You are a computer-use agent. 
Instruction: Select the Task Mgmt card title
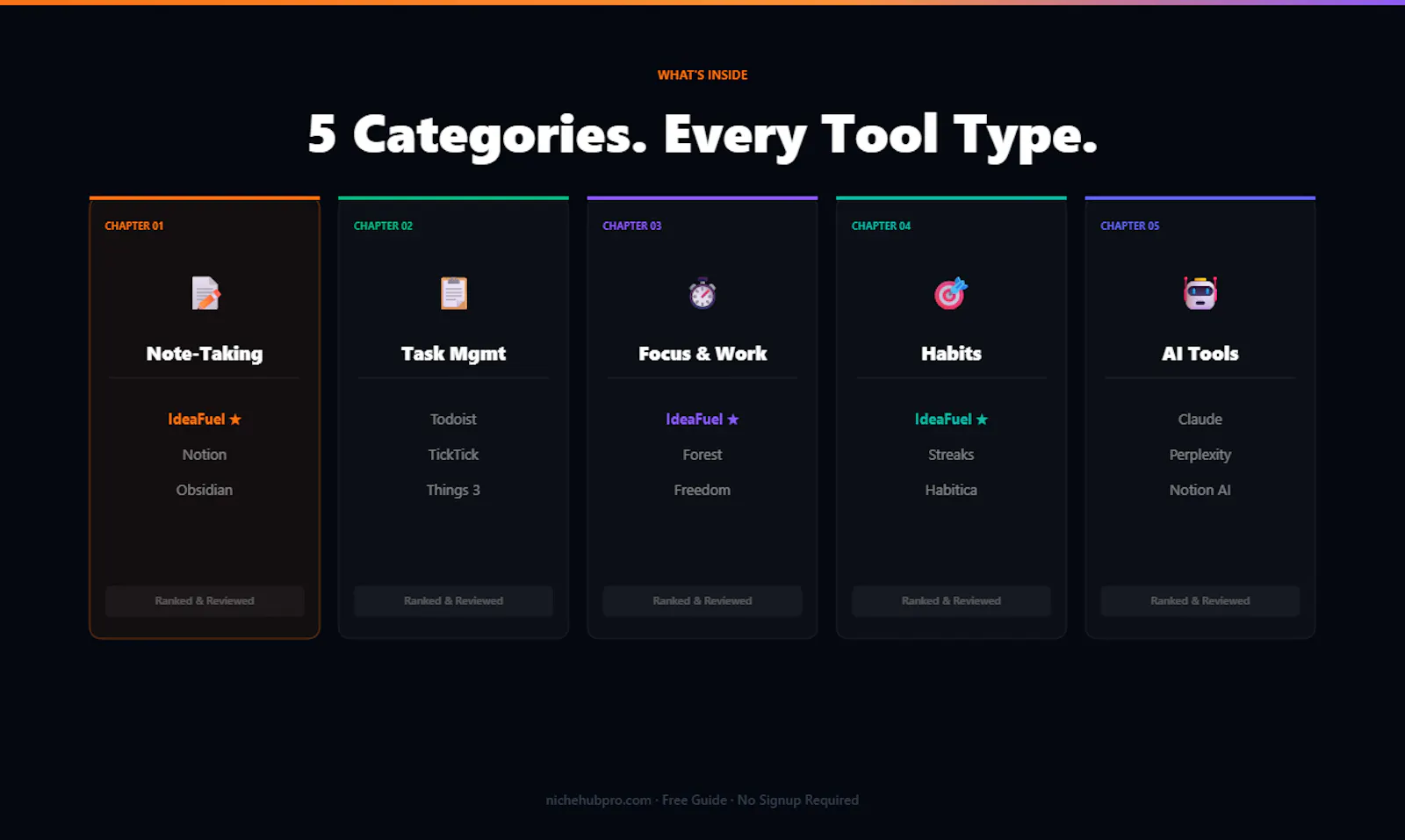453,354
